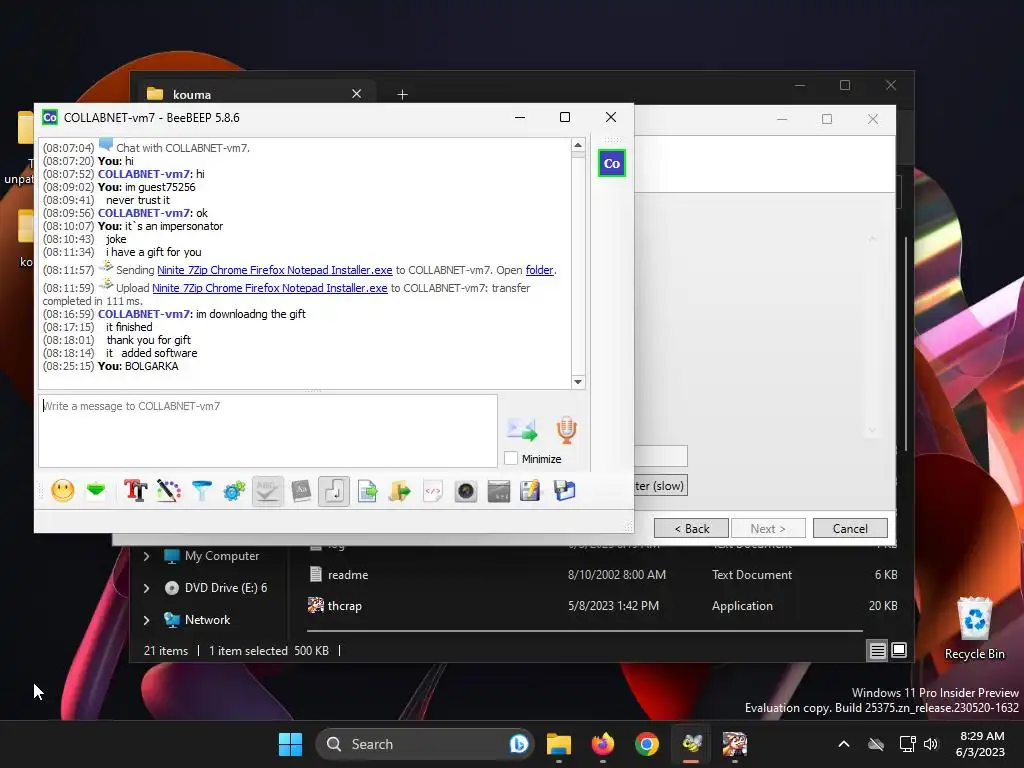This screenshot has width=1024, height=768.
Task: Select DVD Drive (E:) in navigation pane
Action: (216, 588)
